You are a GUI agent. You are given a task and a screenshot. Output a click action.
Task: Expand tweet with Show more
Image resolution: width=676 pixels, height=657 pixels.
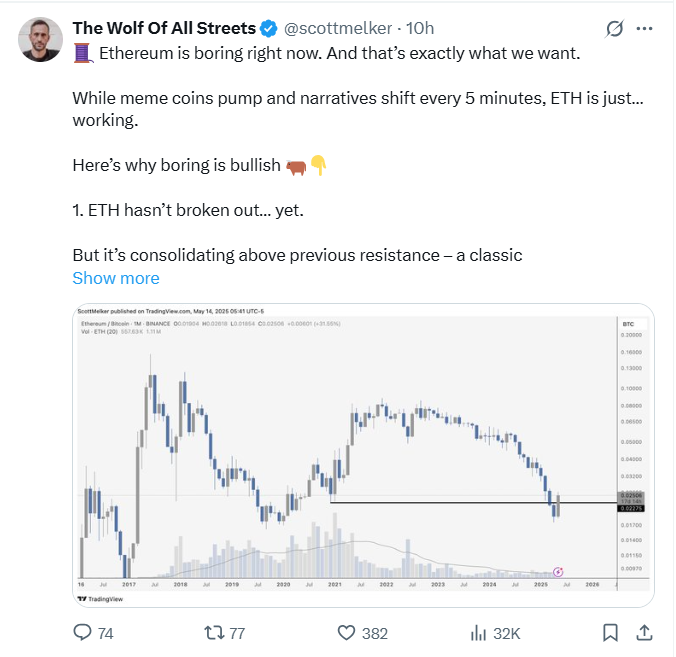coord(116,278)
